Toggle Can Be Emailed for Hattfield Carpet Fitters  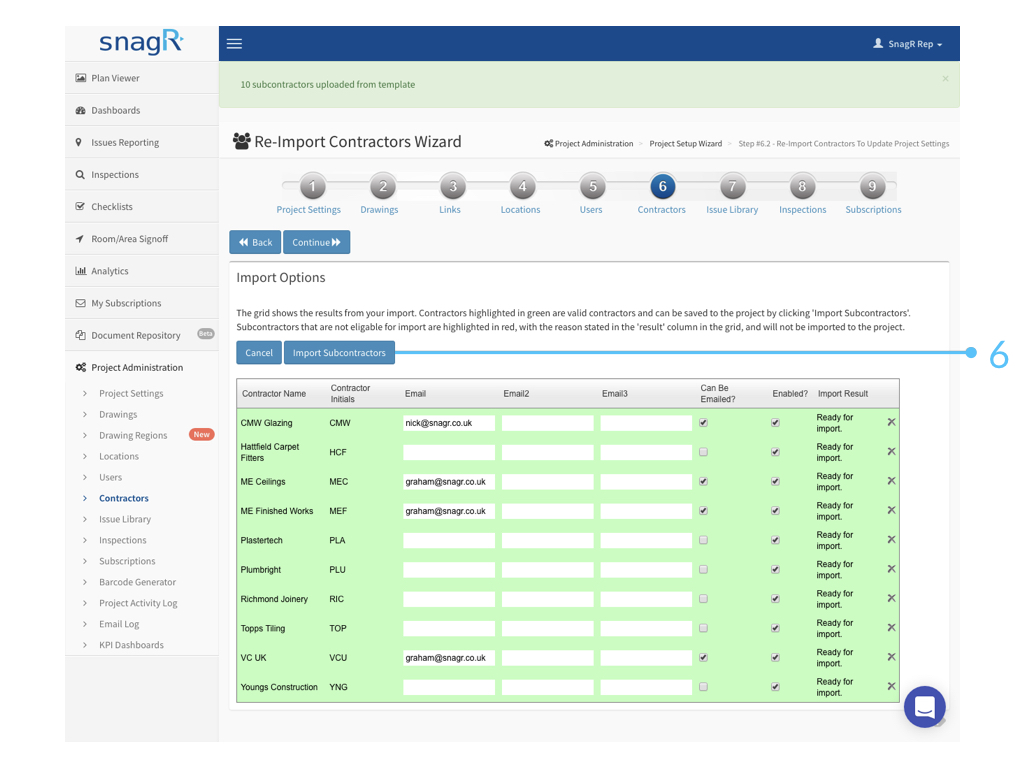coord(703,452)
